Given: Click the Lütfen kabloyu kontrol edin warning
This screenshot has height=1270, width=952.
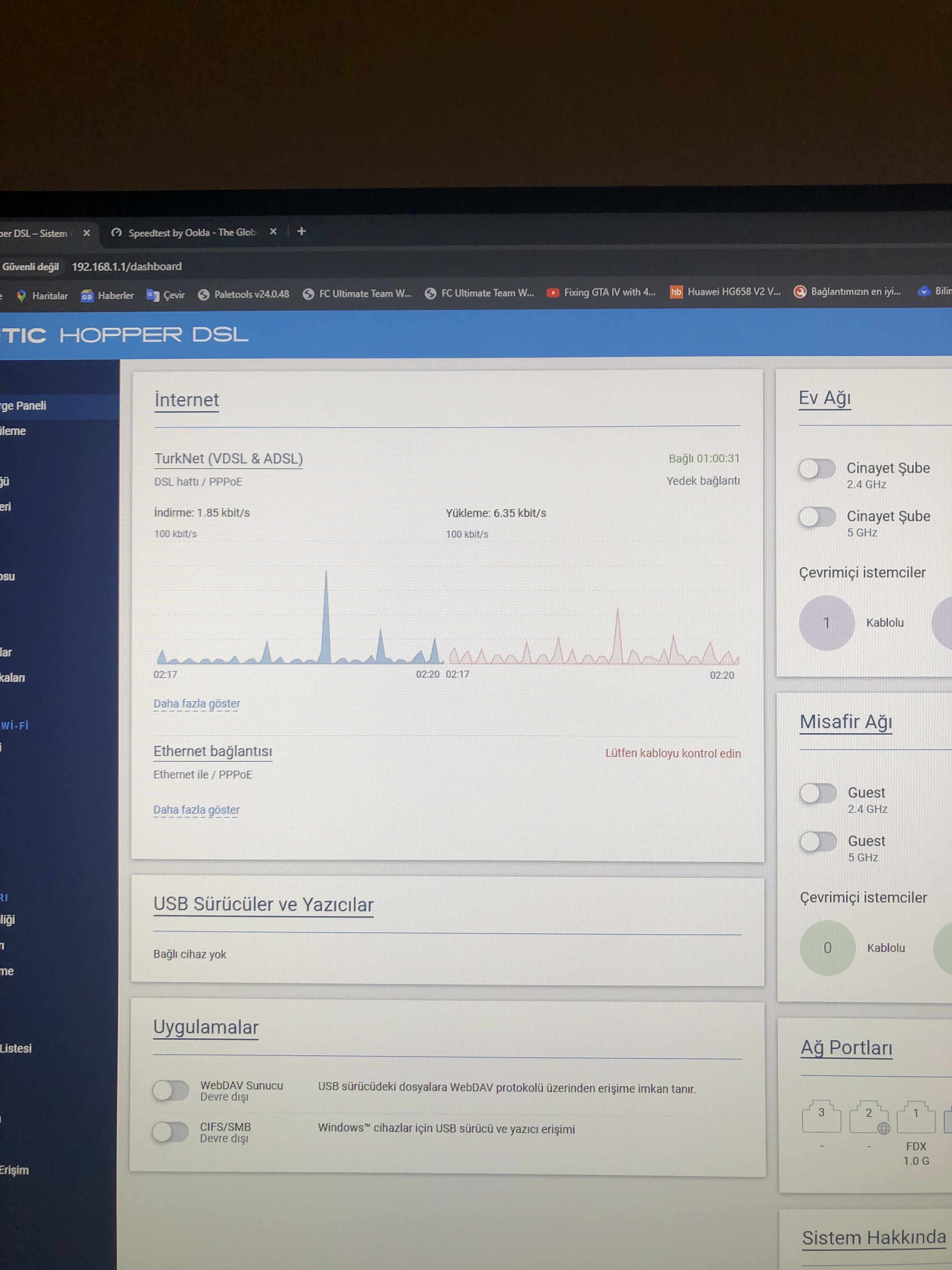Looking at the screenshot, I should pyautogui.click(x=672, y=753).
